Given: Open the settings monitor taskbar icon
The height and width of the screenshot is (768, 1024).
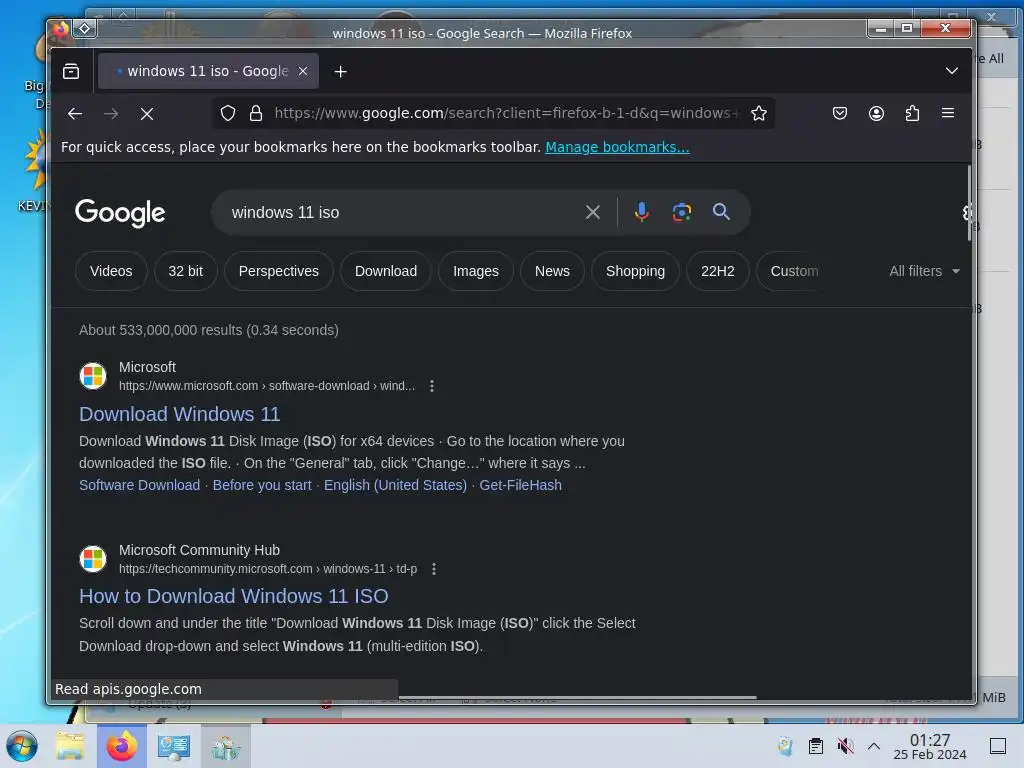Looking at the screenshot, I should point(174,746).
